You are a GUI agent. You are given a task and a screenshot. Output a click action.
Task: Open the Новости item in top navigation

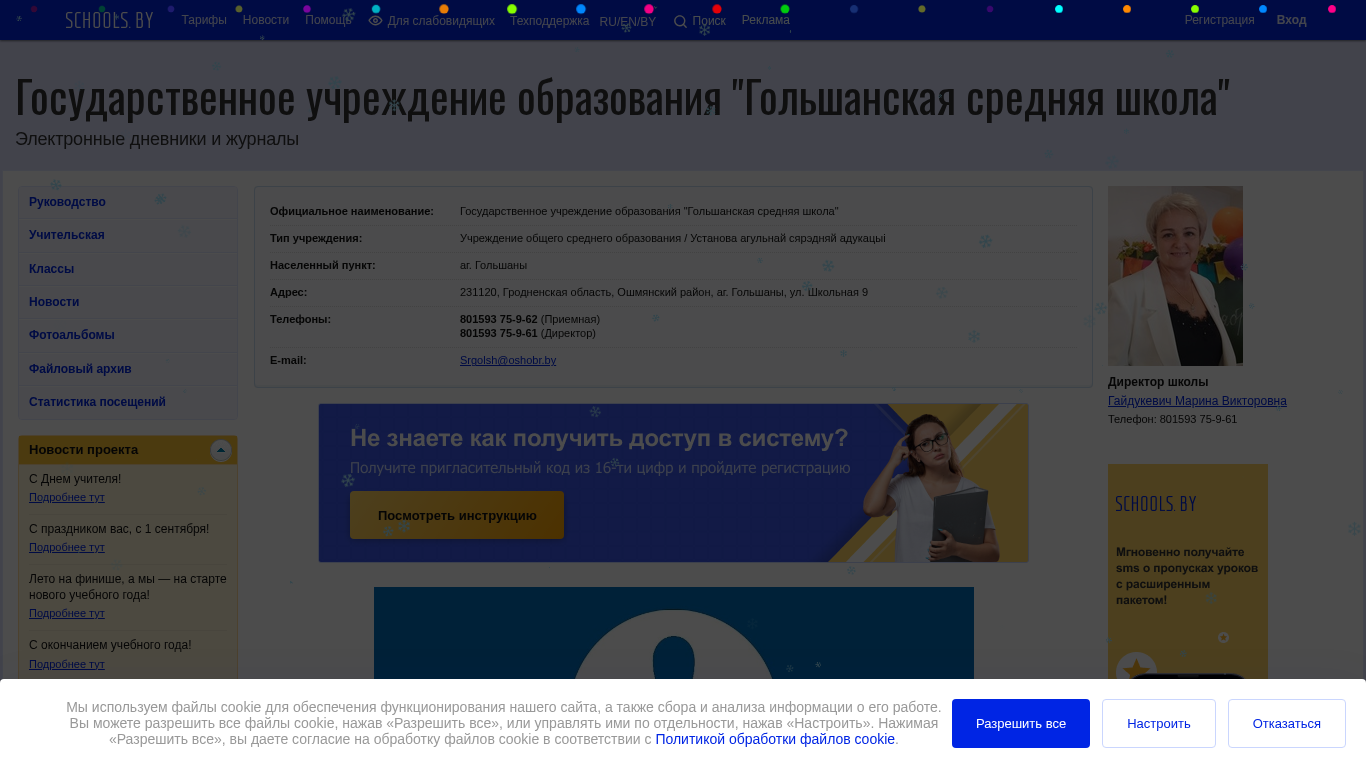click(x=266, y=20)
